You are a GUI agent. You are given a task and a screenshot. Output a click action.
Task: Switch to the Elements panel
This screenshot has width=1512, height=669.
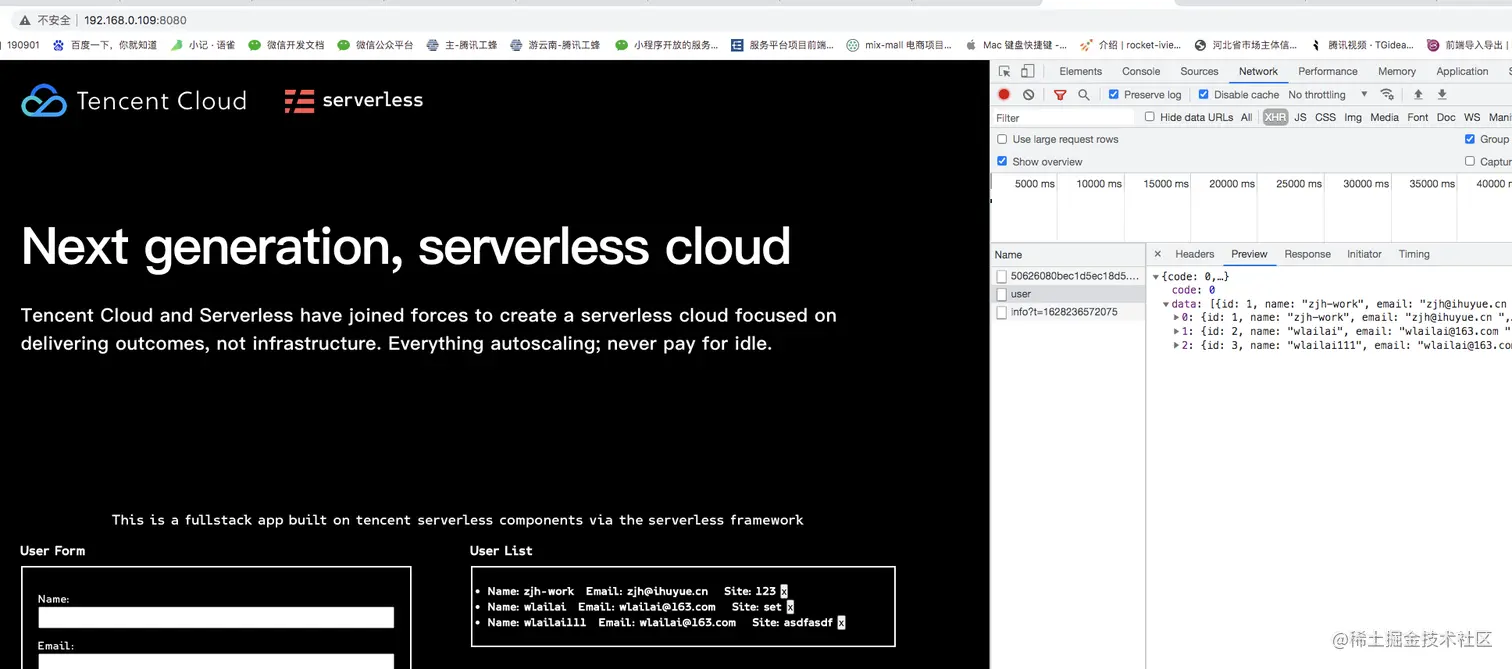1080,72
